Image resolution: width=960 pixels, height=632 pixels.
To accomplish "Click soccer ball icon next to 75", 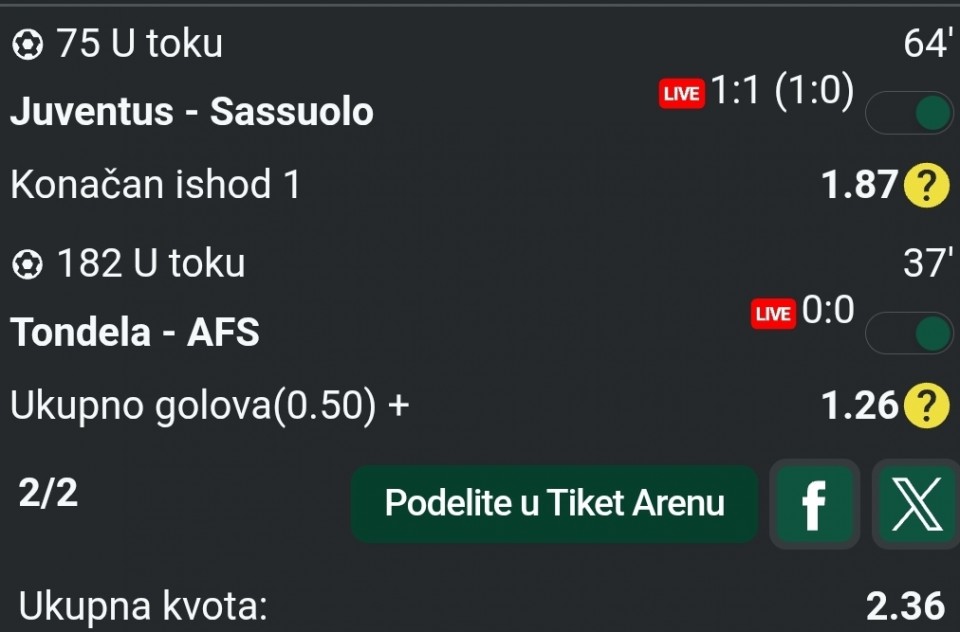I will 27,44.
